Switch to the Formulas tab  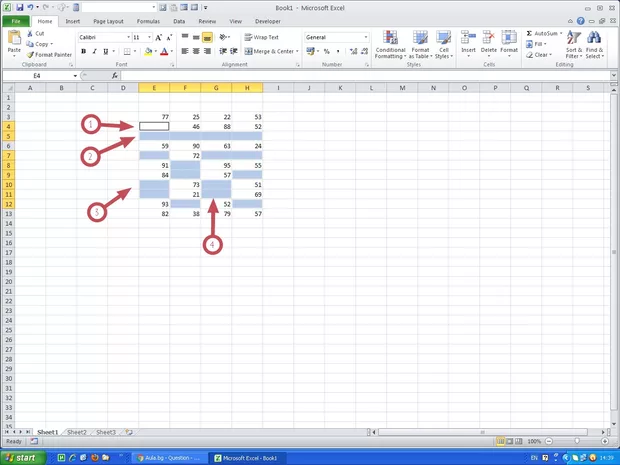point(148,21)
